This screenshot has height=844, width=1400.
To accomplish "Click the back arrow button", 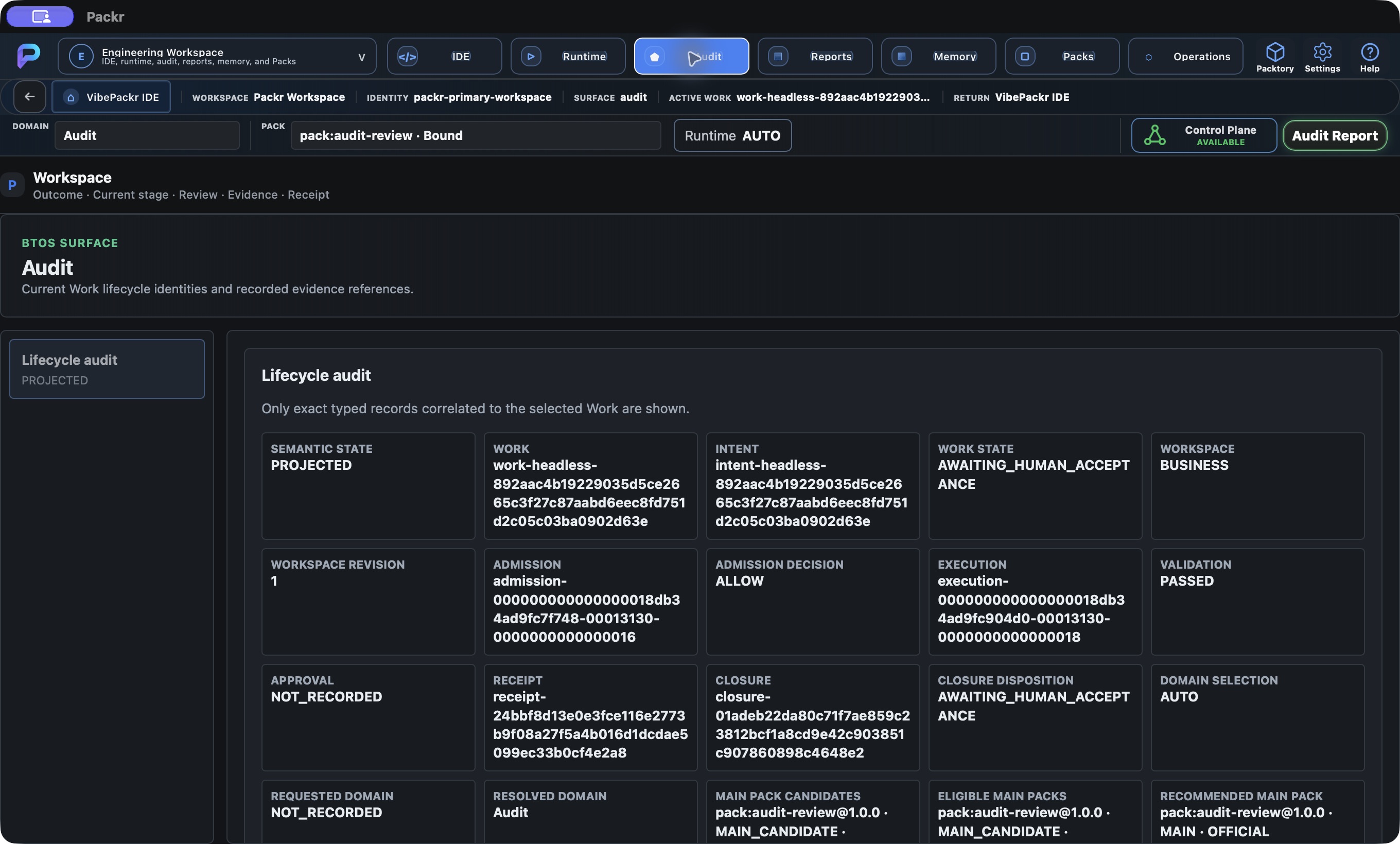I will (x=29, y=97).
